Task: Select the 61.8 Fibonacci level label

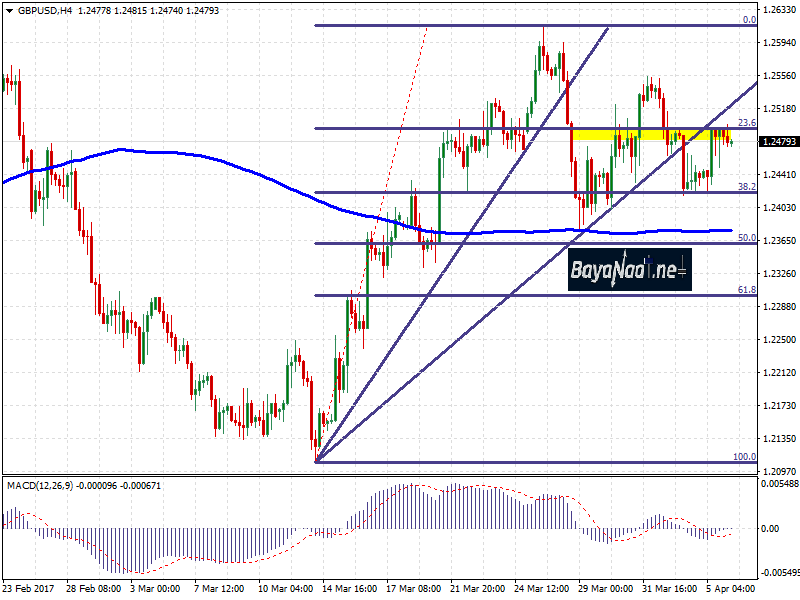Action: click(745, 289)
